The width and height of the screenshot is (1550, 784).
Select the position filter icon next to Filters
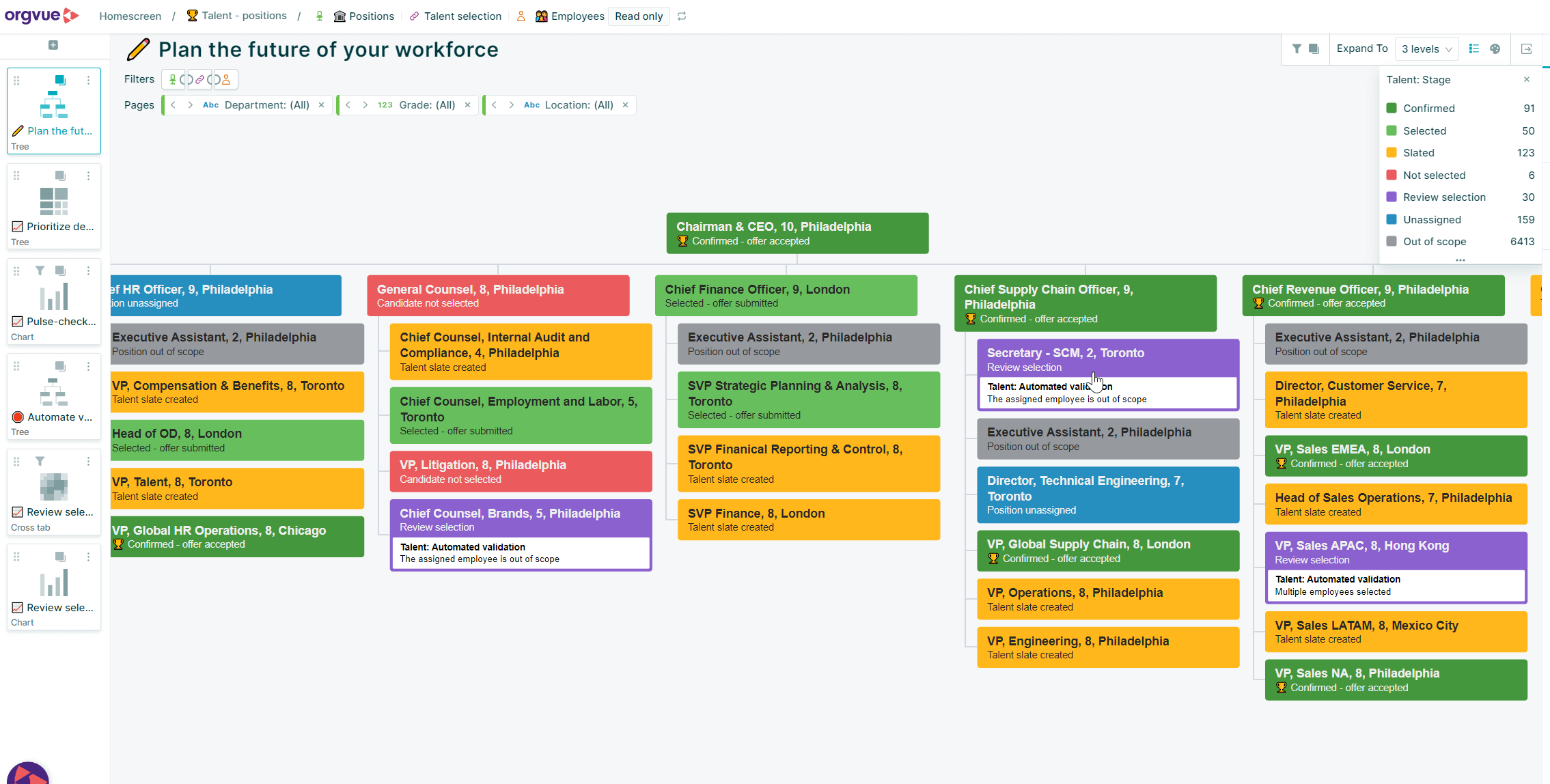tap(173, 79)
